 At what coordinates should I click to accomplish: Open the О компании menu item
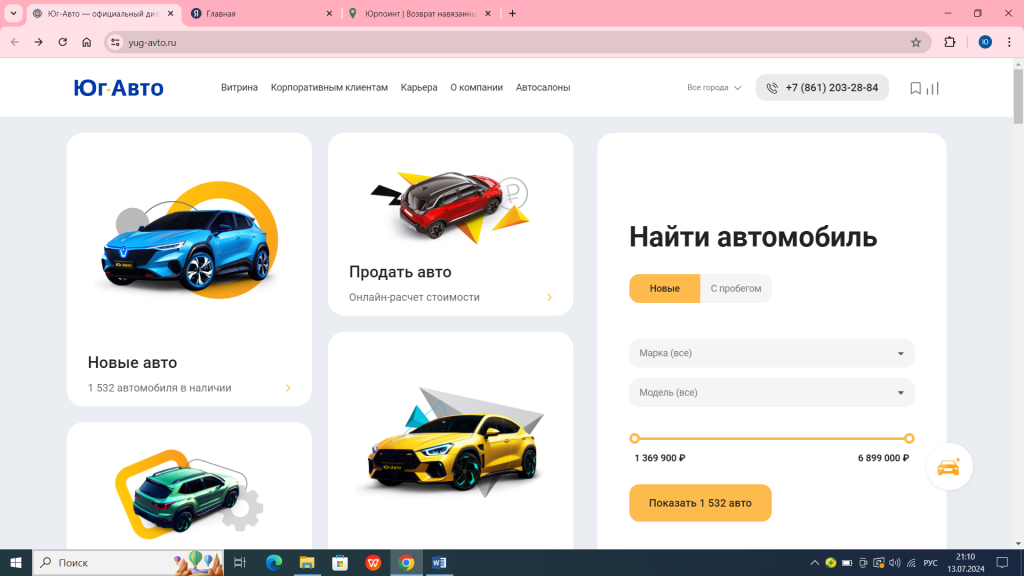point(476,88)
